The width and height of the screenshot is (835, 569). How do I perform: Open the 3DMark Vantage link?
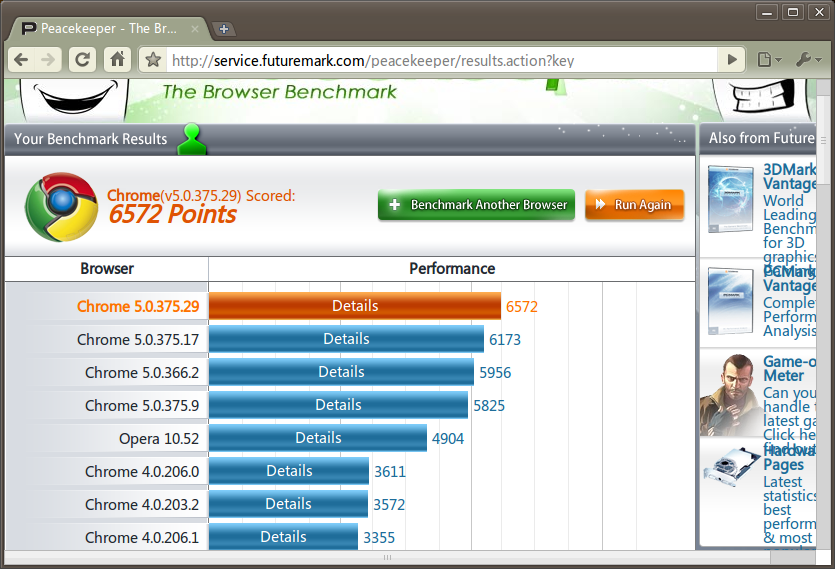789,176
